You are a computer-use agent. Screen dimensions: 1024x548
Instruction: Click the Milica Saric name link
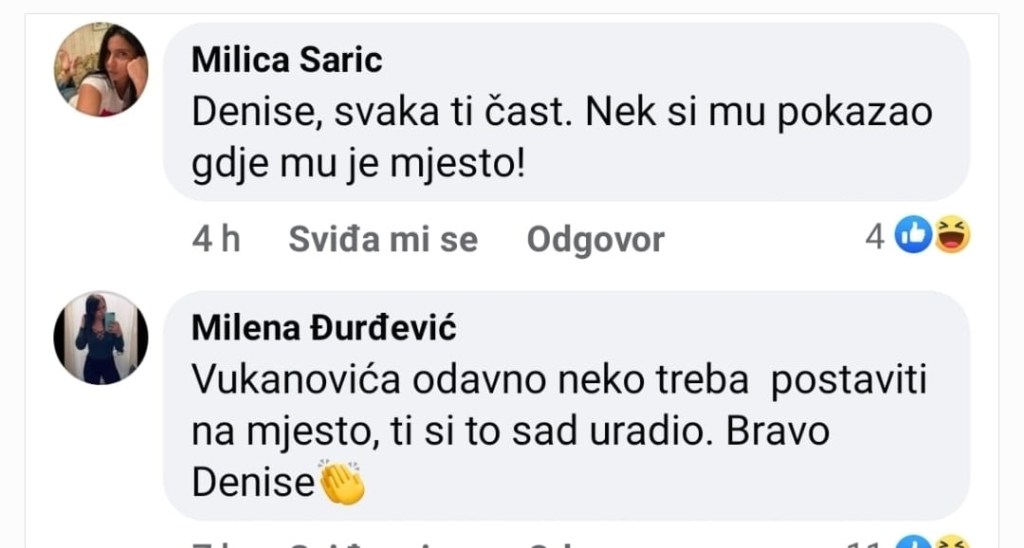tap(286, 60)
